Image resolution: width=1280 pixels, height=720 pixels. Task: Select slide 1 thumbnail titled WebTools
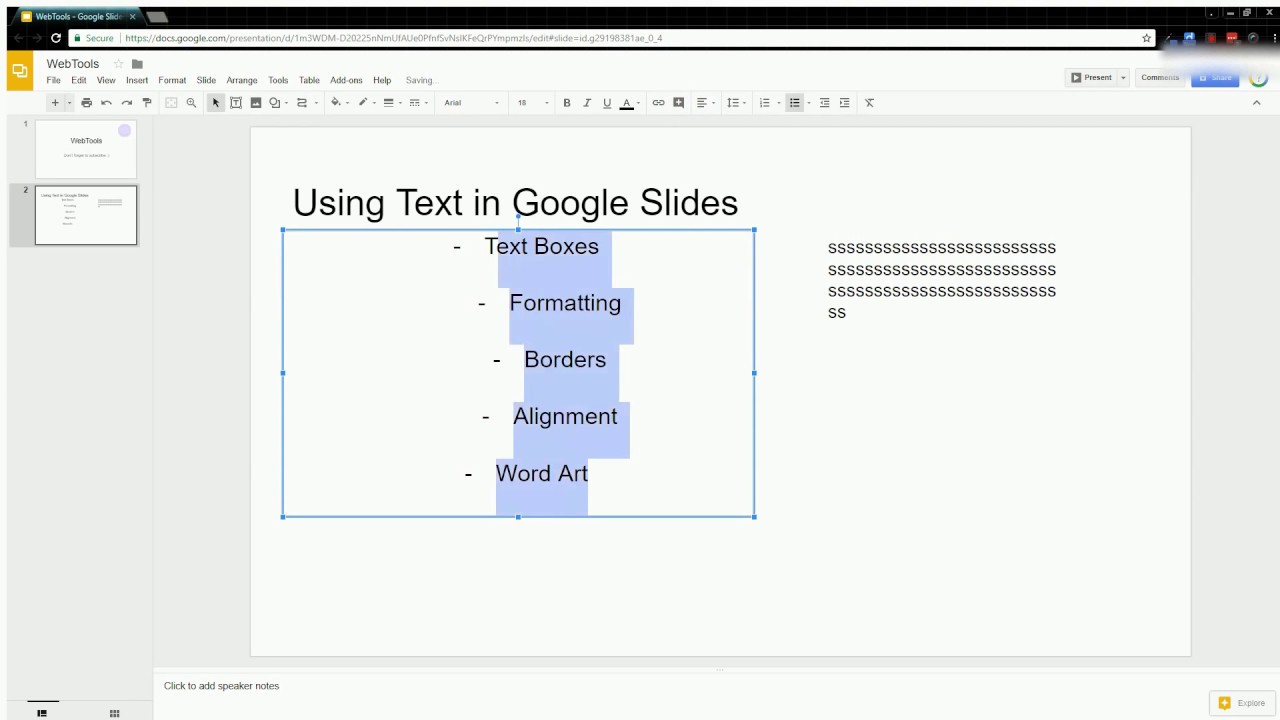tap(86, 149)
